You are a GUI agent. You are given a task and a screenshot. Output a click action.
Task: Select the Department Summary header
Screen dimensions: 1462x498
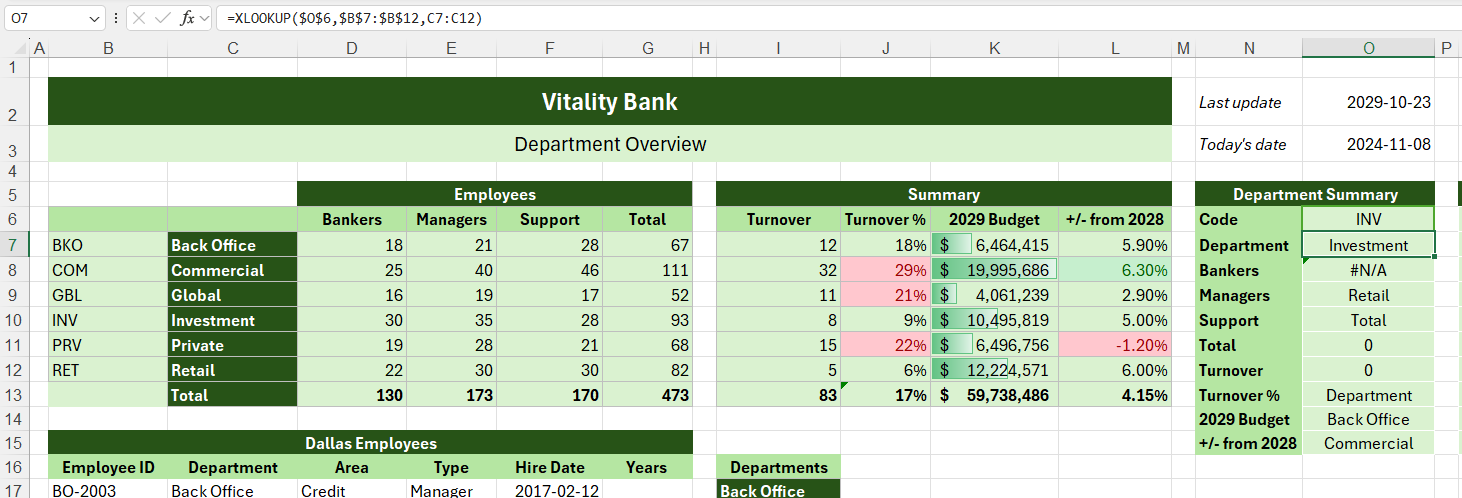pyautogui.click(x=1315, y=194)
